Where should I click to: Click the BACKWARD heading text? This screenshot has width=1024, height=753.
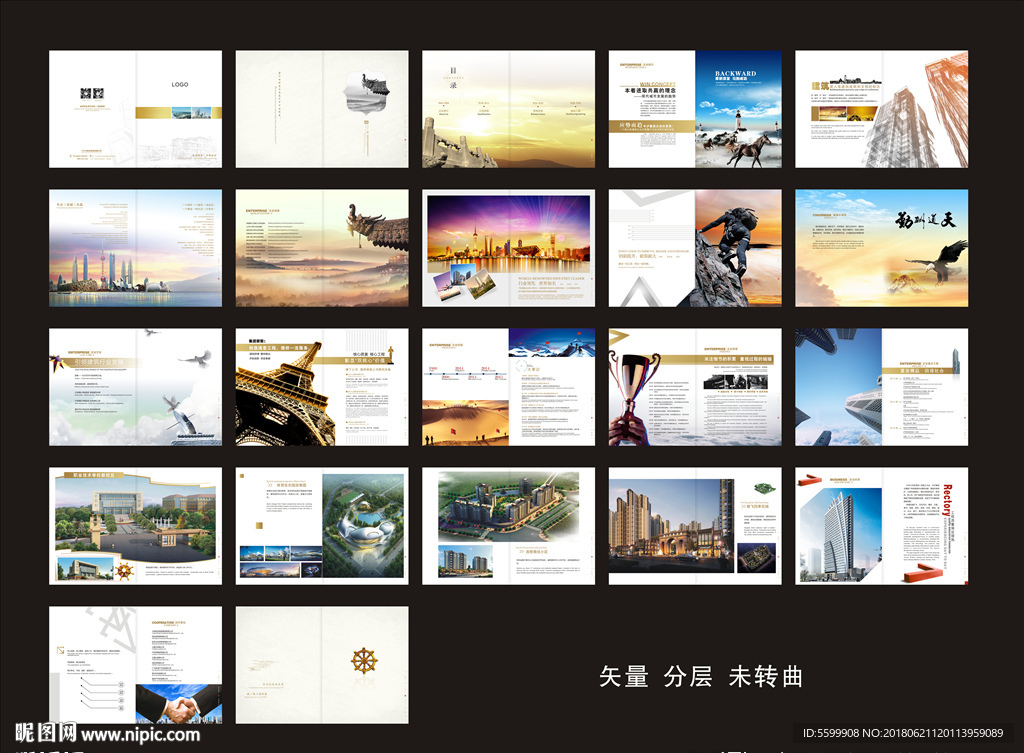[735, 74]
